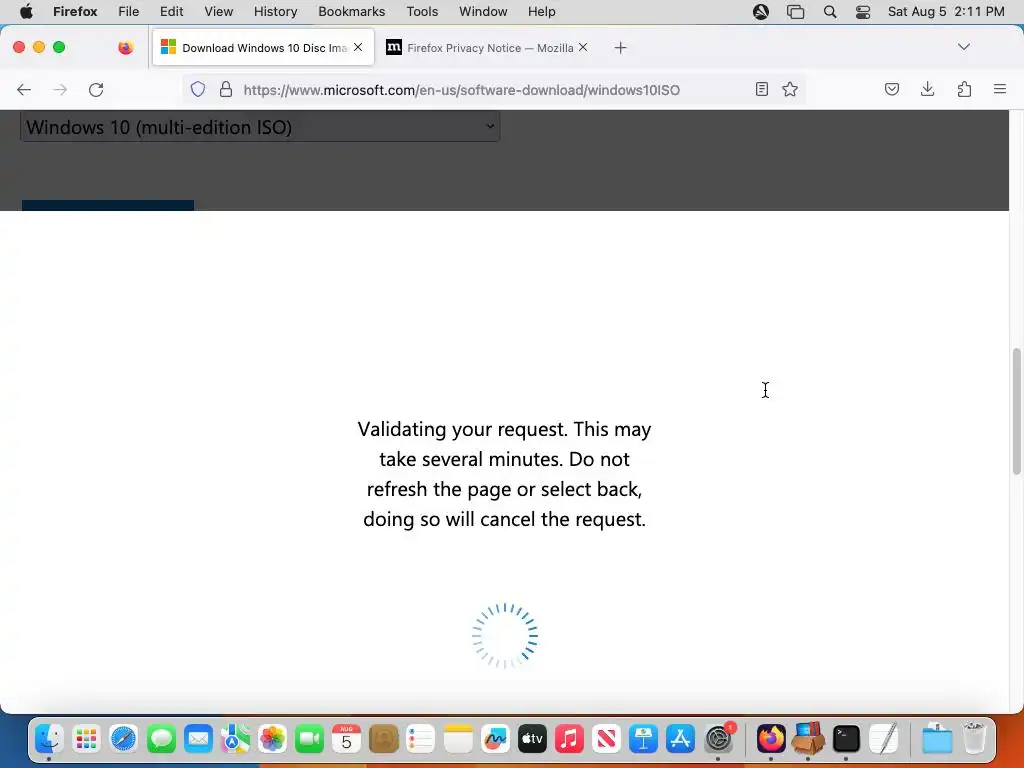Expand the list all tabs chevron

click(x=963, y=47)
